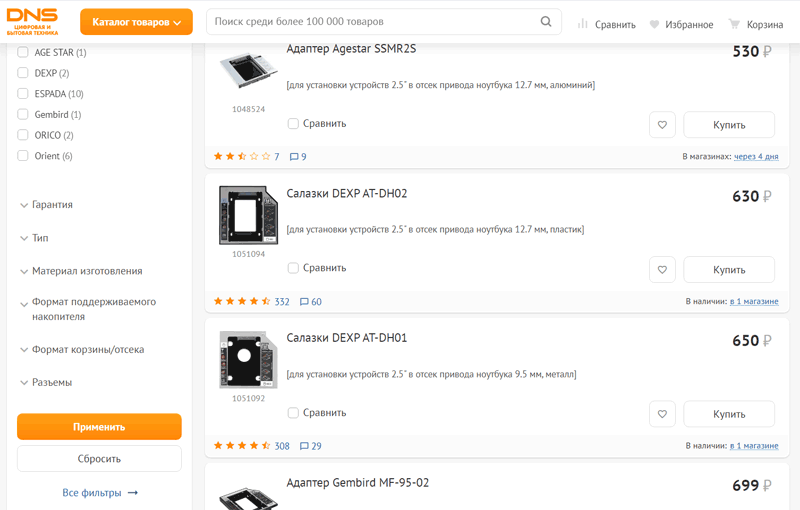
Task: Expand Формат поддерживаемого накопителя filter
Action: [88, 309]
